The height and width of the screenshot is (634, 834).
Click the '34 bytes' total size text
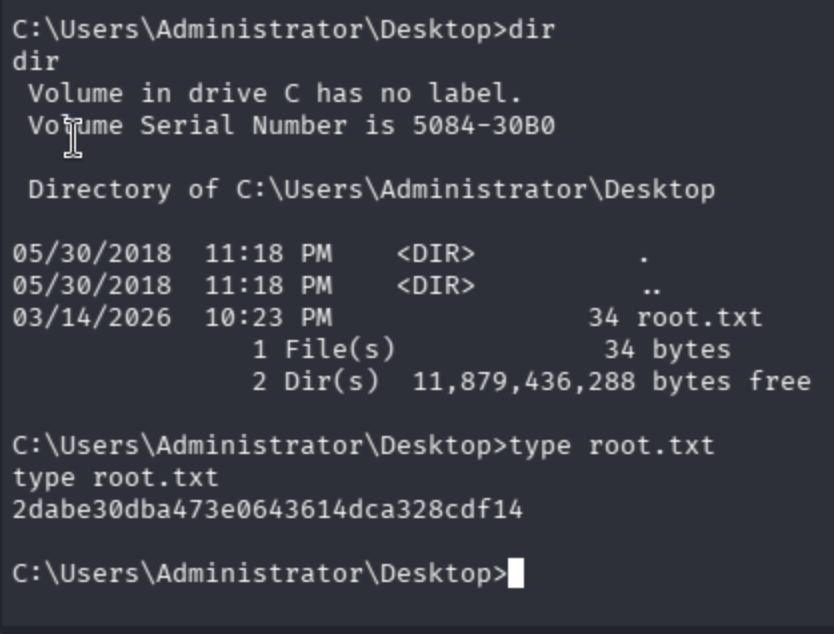(x=668, y=349)
